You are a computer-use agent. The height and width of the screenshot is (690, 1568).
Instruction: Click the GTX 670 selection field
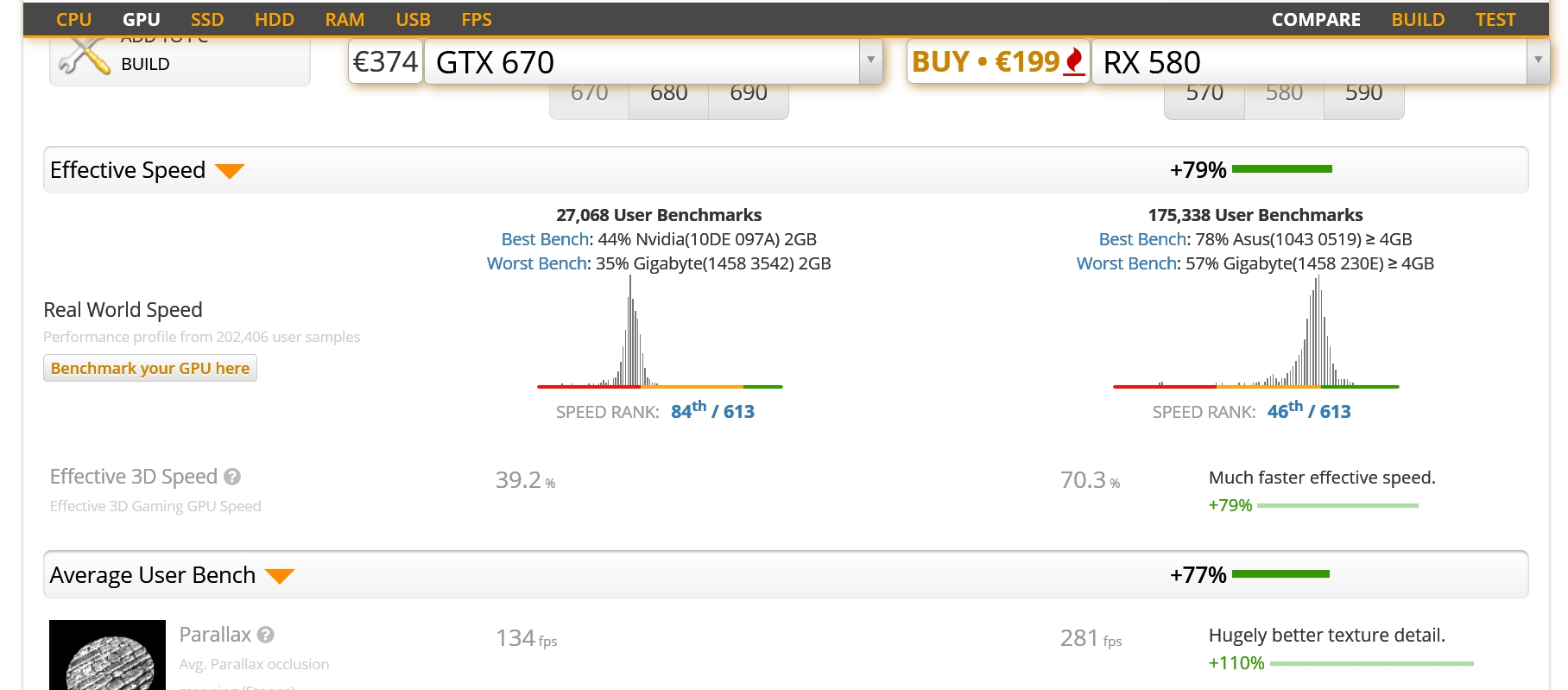point(642,62)
